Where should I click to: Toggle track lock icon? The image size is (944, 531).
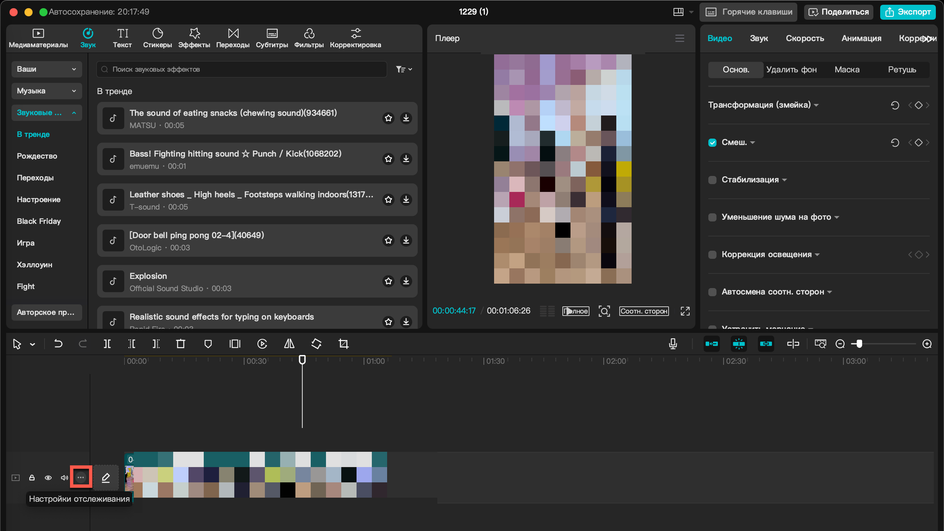[x=32, y=477]
